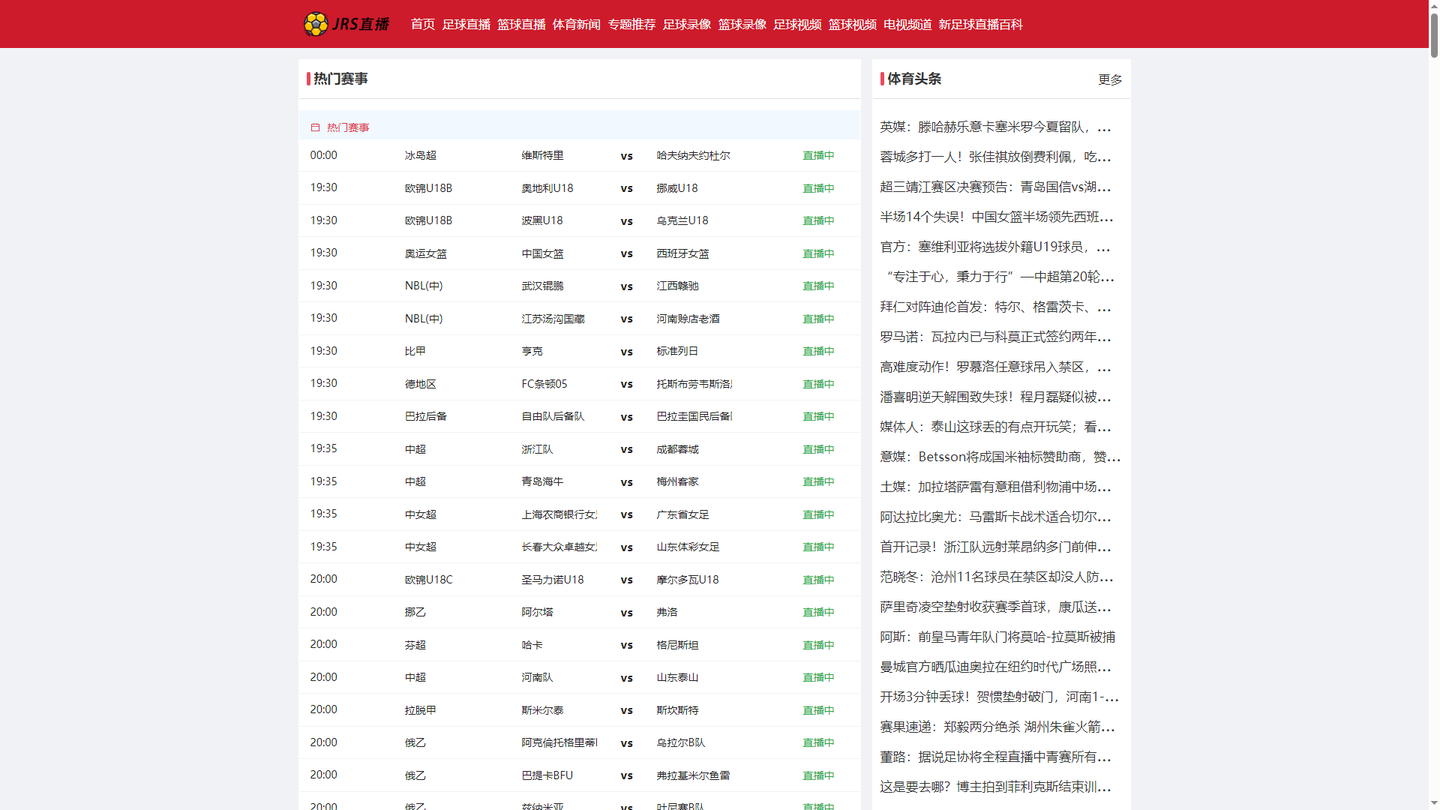1440x810 pixels.
Task: Select 篮球视频 in the nav bar
Action: click(x=852, y=24)
